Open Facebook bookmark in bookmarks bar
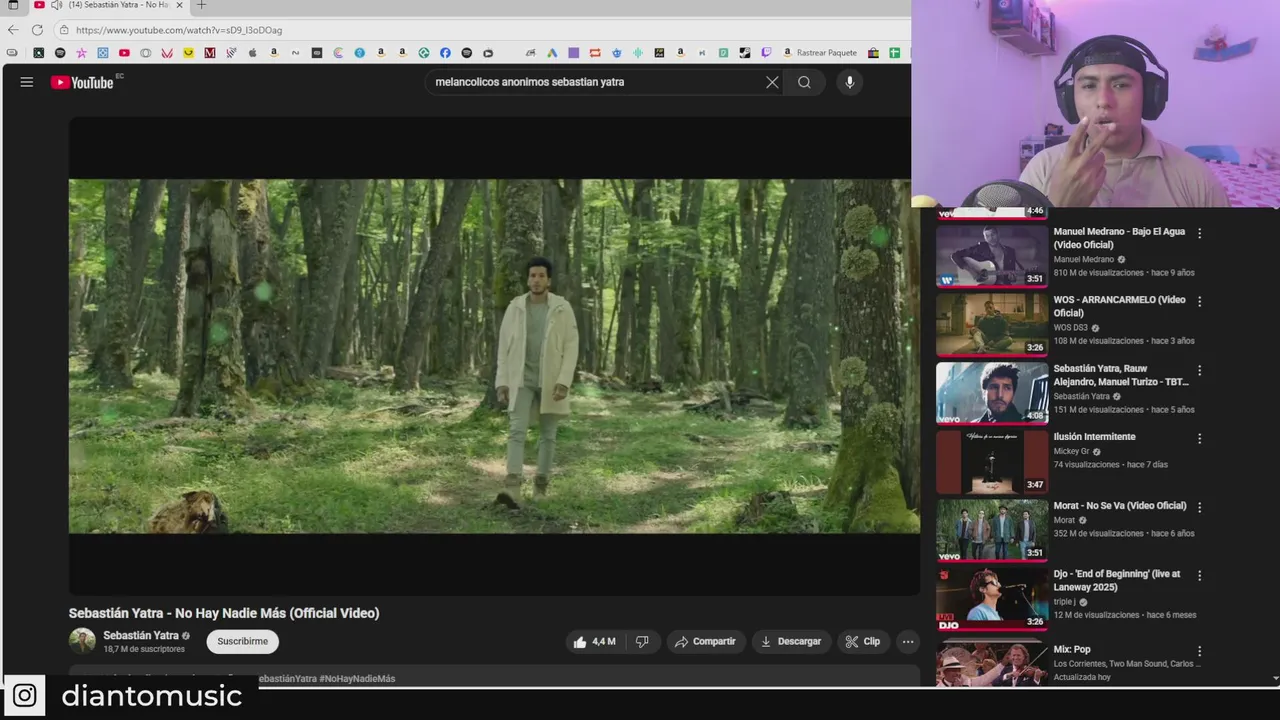The width and height of the screenshot is (1280, 720). (x=445, y=53)
